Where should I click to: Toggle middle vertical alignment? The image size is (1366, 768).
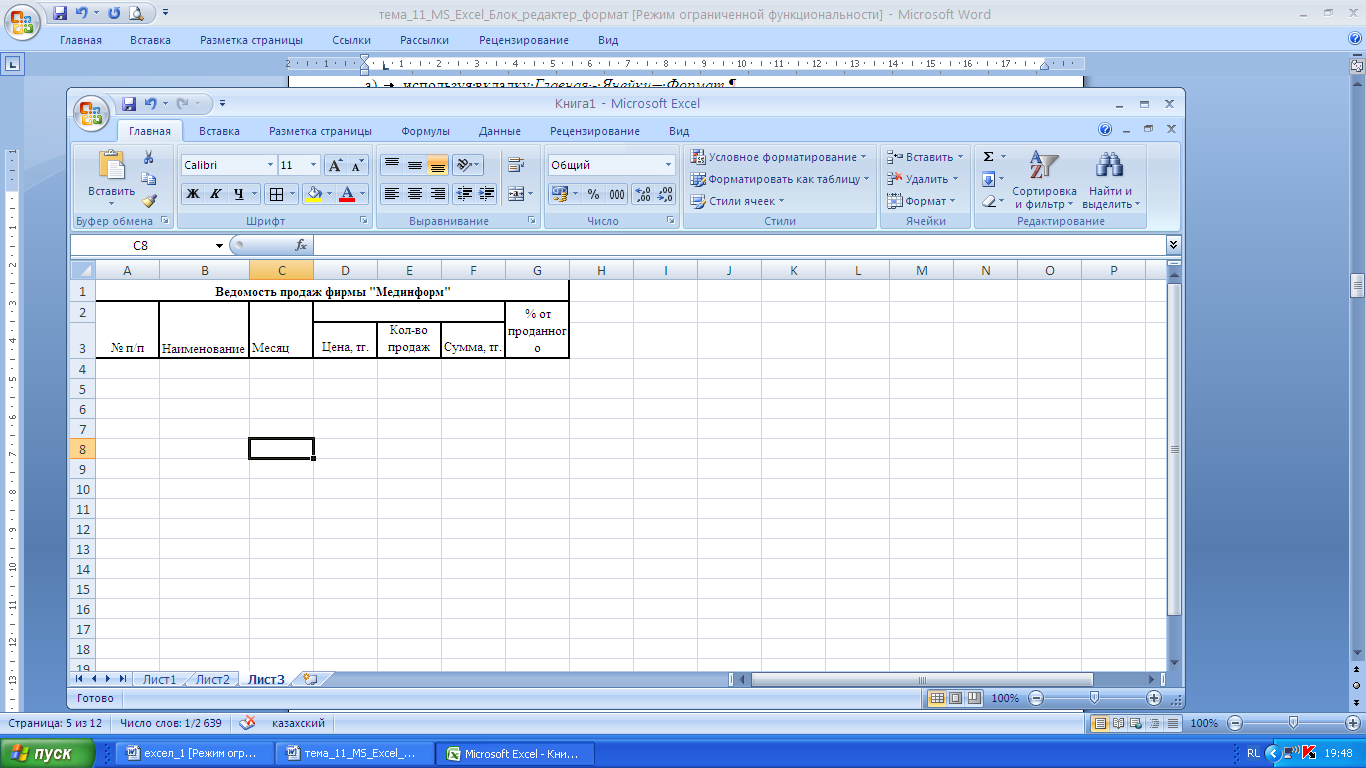(414, 165)
